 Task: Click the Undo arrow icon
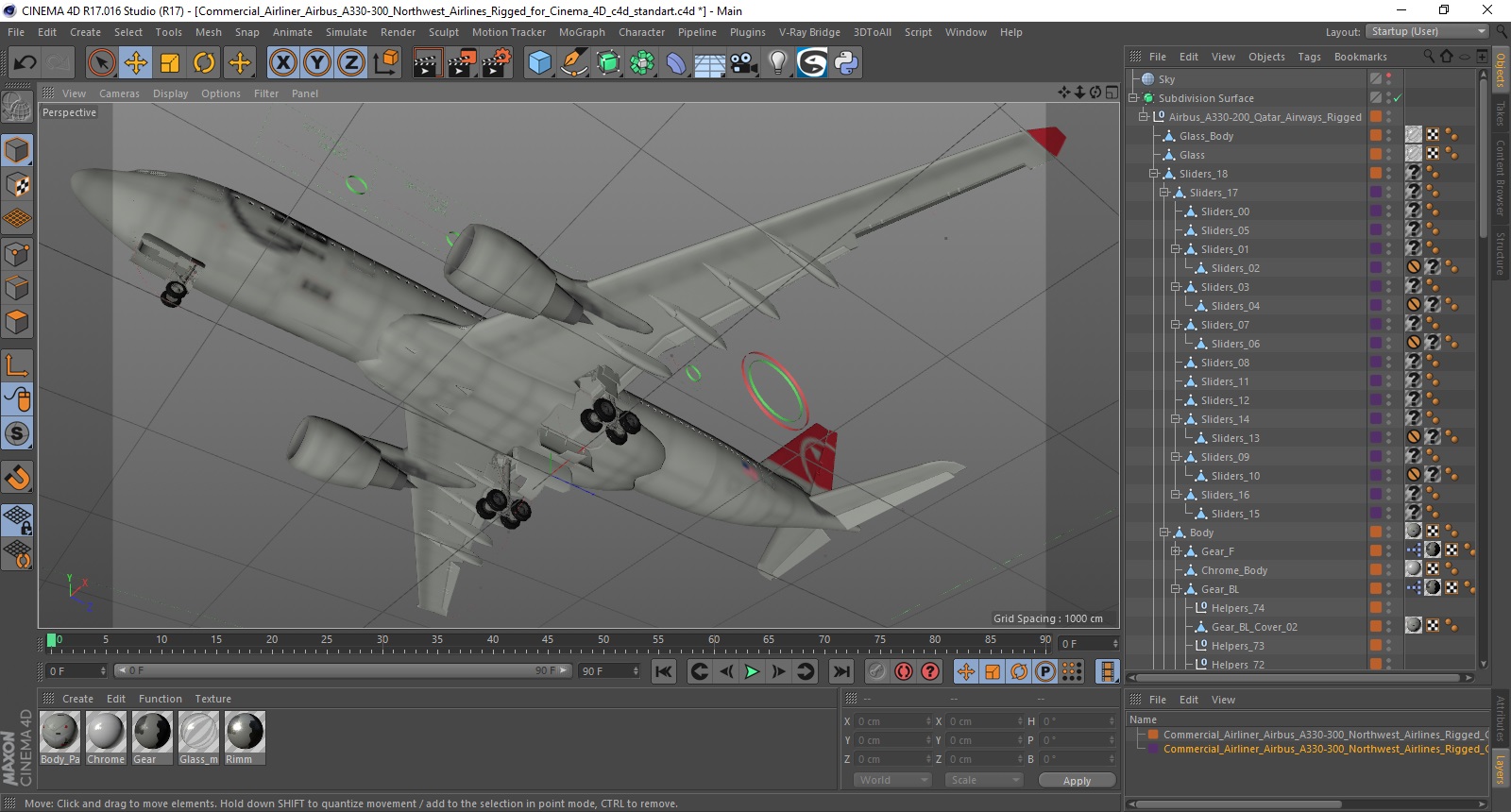click(25, 63)
